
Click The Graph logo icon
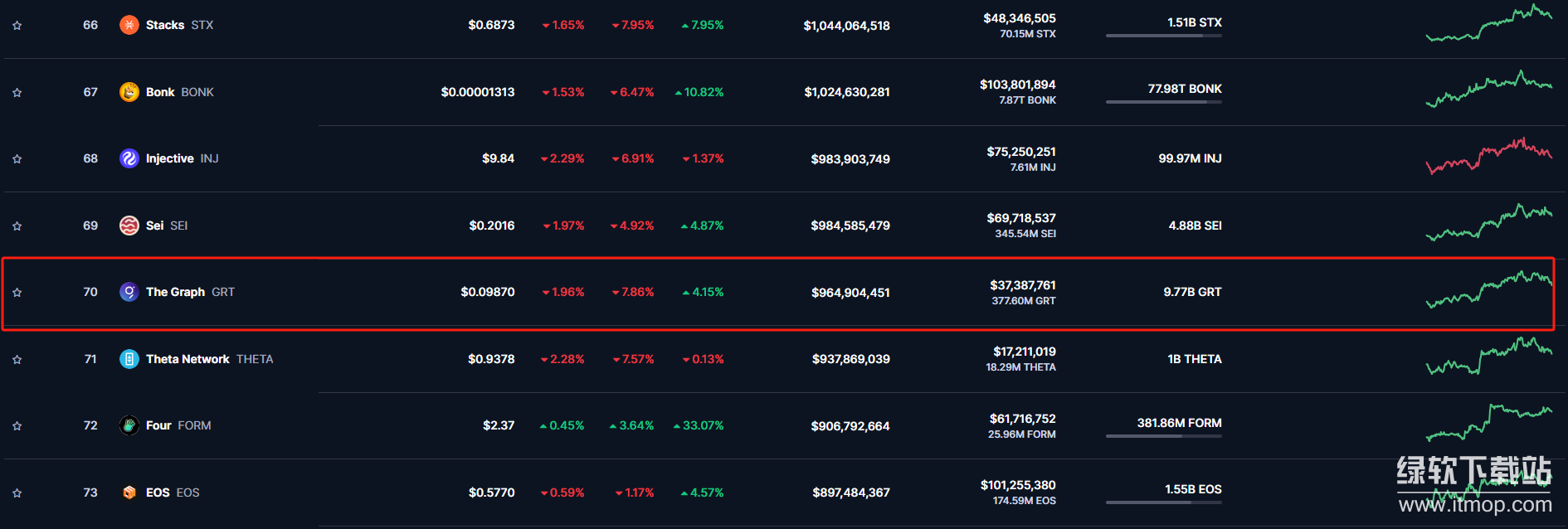(x=129, y=292)
